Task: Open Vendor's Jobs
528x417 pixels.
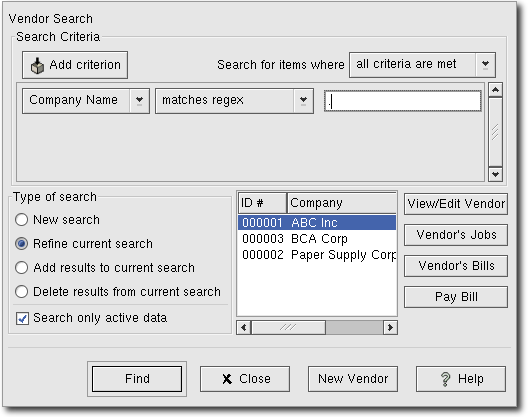Action: 456,235
